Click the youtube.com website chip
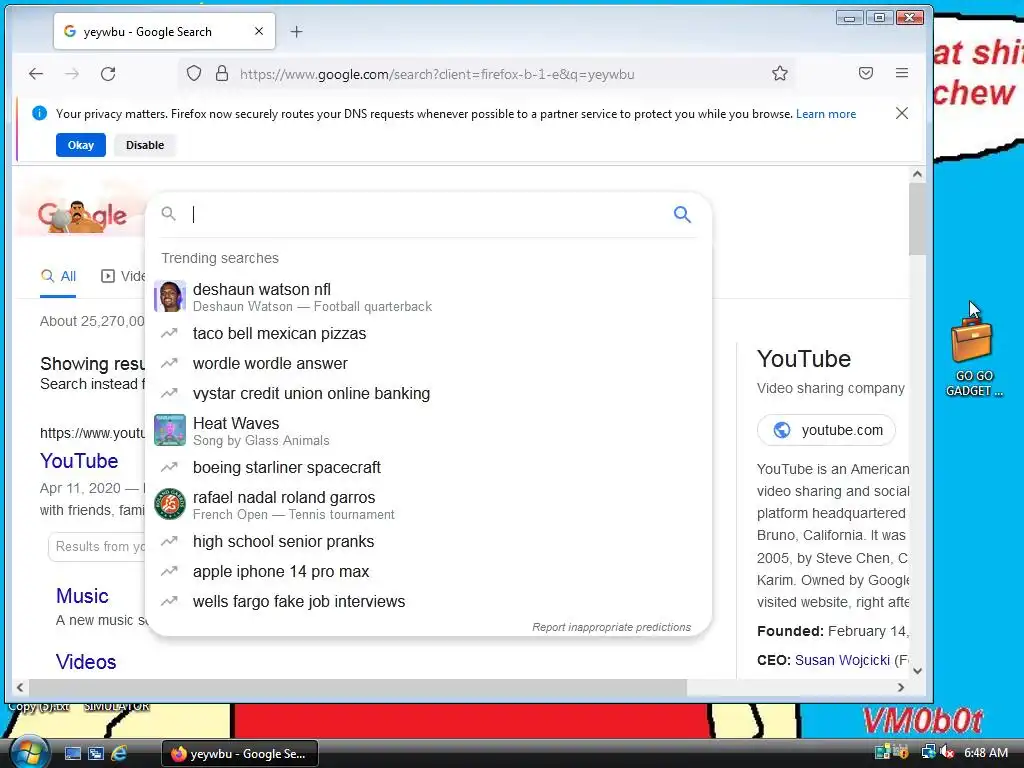The width and height of the screenshot is (1024, 768). [826, 430]
